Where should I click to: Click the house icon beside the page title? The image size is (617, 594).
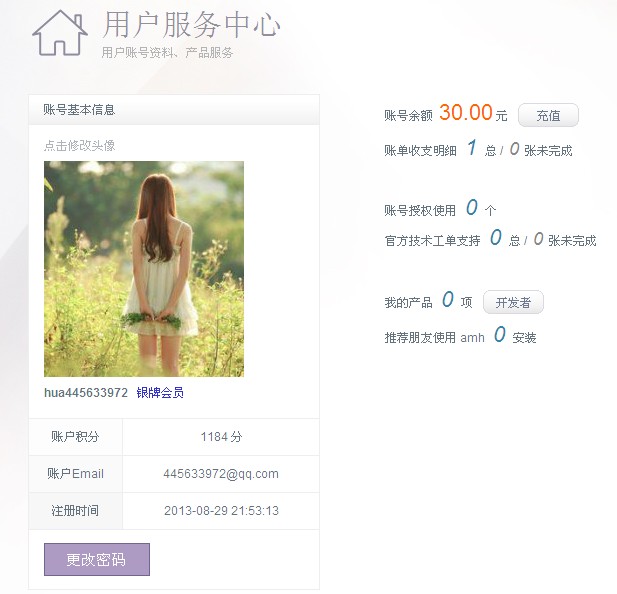60,33
